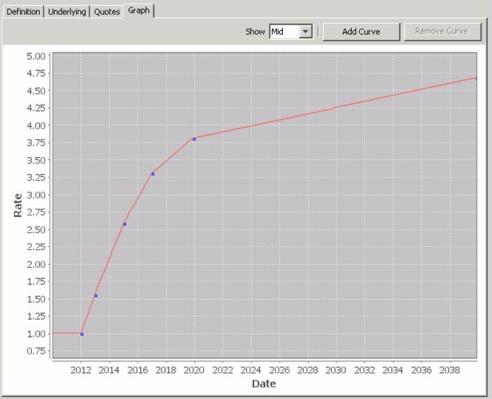The width and height of the screenshot is (492, 399).
Task: Select the Graph tab
Action: click(139, 11)
